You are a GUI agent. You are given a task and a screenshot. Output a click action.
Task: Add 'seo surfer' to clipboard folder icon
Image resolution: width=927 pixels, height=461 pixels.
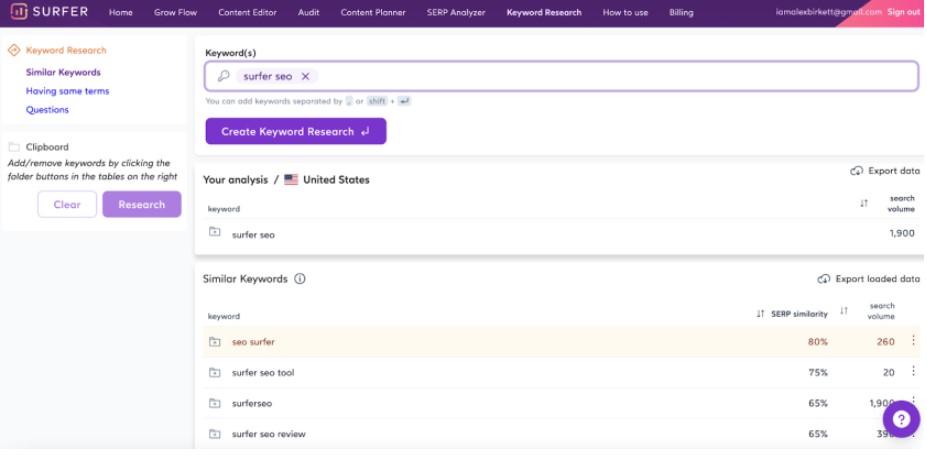click(215, 342)
